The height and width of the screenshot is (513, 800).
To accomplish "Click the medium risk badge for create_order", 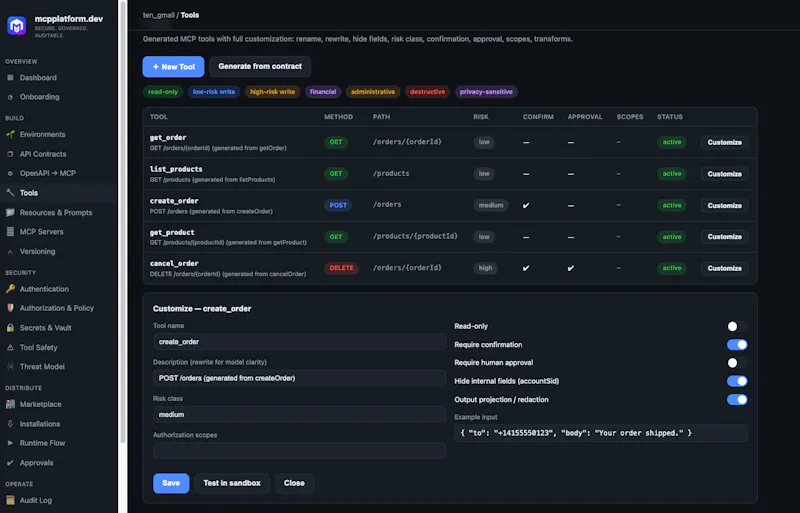I will (491, 205).
